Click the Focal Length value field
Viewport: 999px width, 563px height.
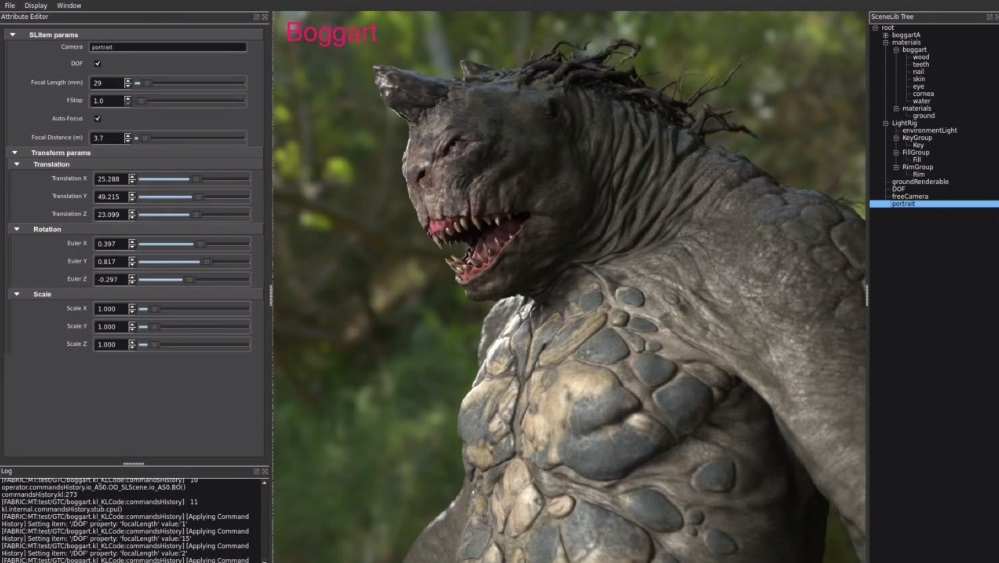pos(107,83)
